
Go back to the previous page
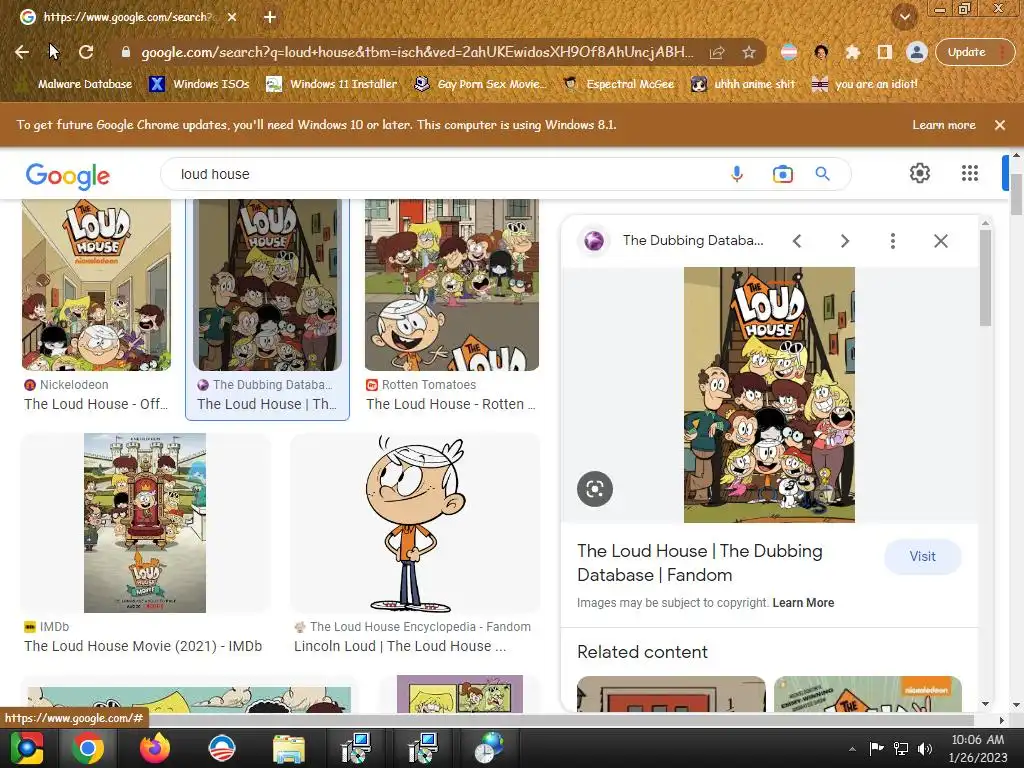pyautogui.click(x=22, y=52)
